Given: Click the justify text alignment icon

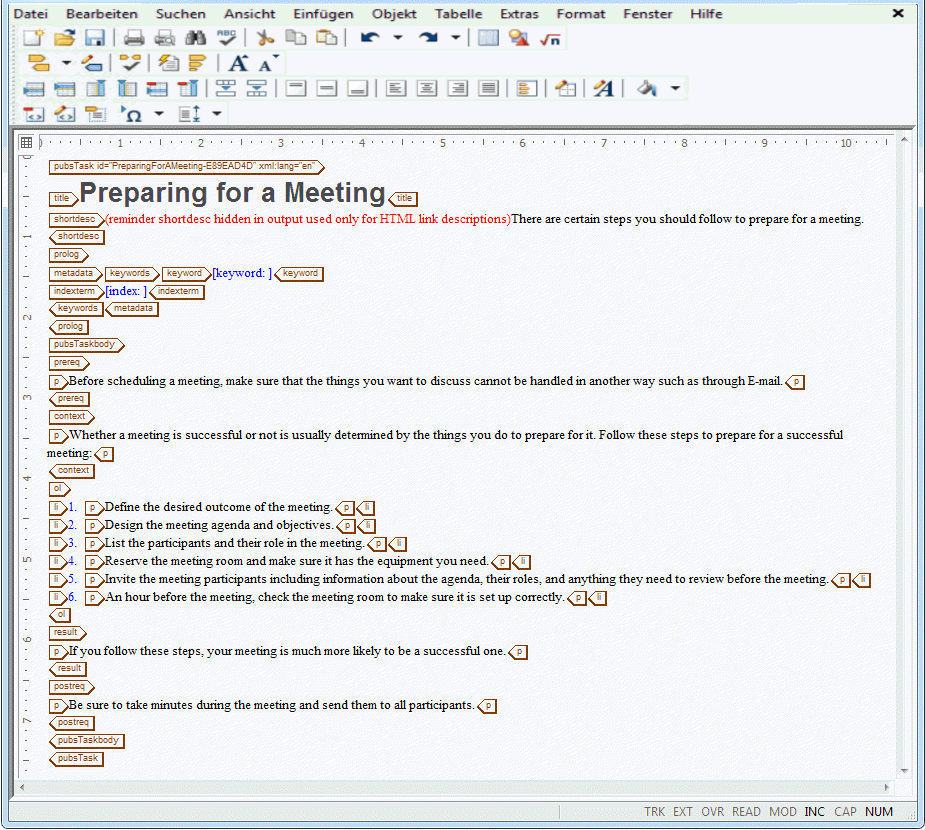Looking at the screenshot, I should pyautogui.click(x=488, y=88).
